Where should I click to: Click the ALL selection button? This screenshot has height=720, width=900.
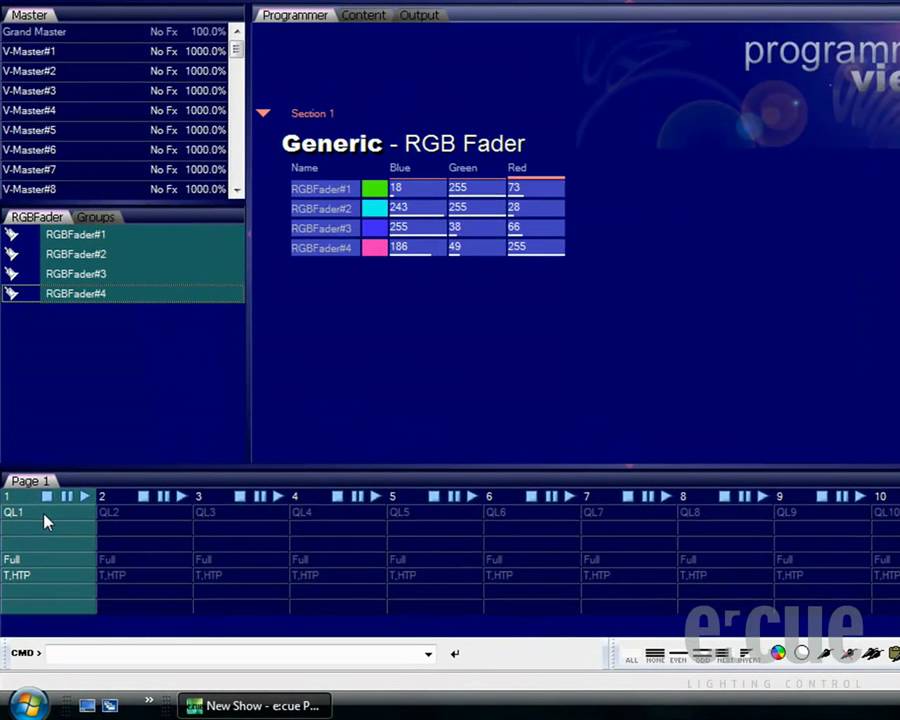(x=631, y=660)
